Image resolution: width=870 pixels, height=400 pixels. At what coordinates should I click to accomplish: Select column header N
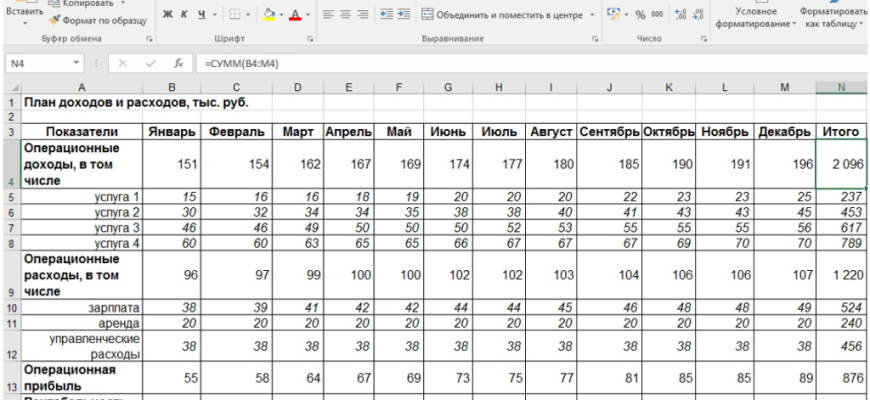point(841,88)
